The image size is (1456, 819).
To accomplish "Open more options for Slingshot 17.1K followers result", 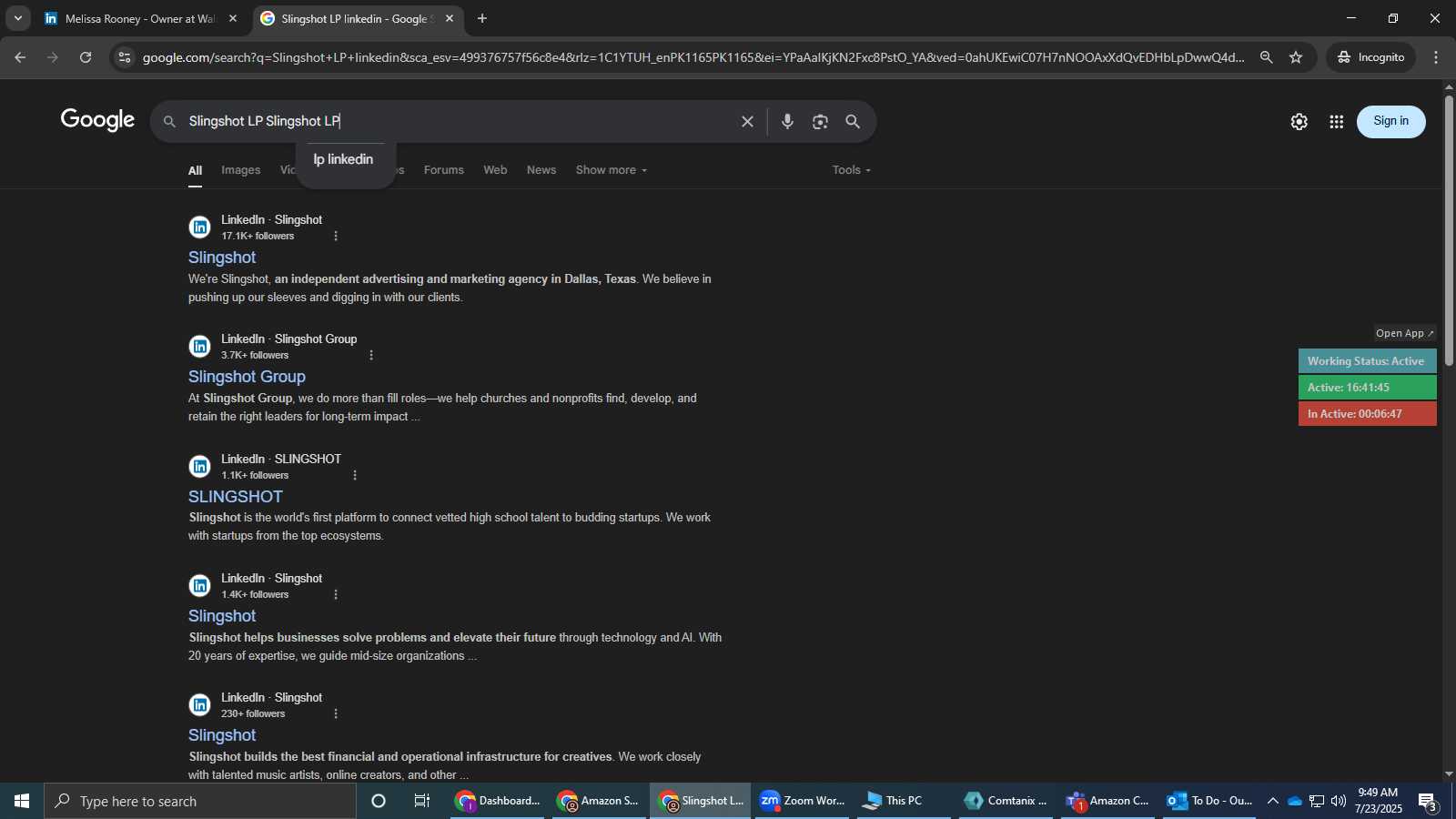I will (336, 236).
